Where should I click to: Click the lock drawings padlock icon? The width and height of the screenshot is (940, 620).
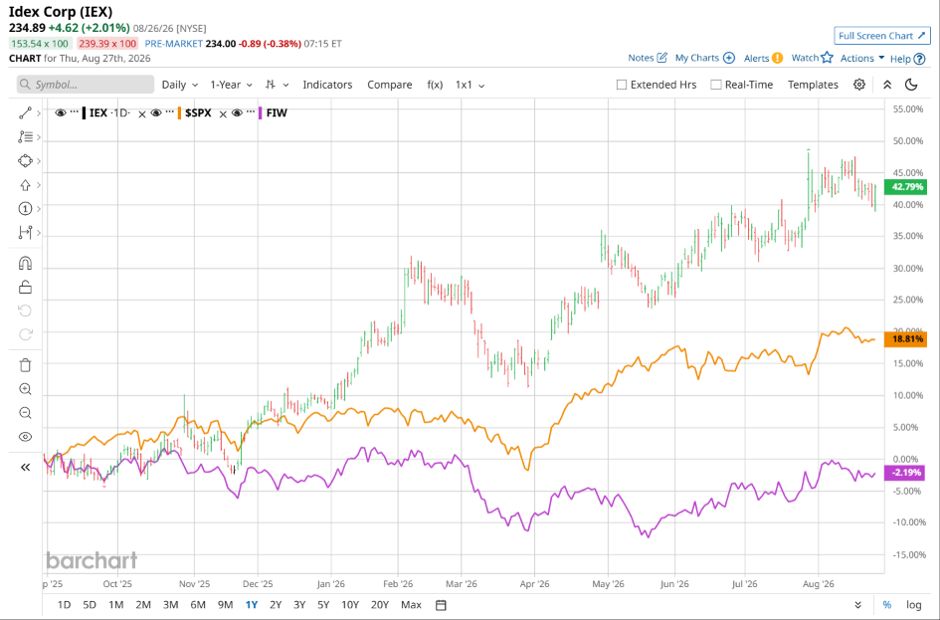point(25,287)
